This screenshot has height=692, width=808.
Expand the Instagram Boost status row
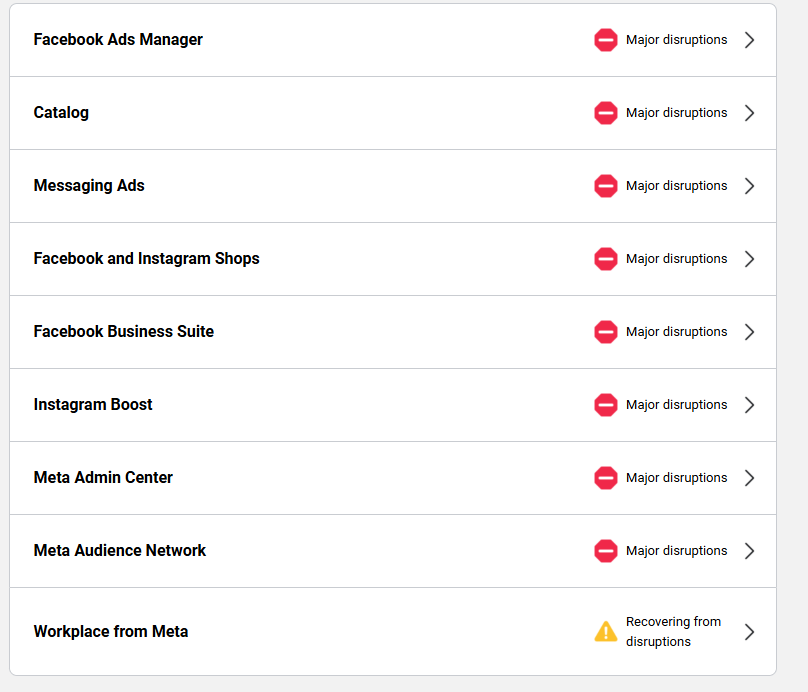pyautogui.click(x=749, y=405)
